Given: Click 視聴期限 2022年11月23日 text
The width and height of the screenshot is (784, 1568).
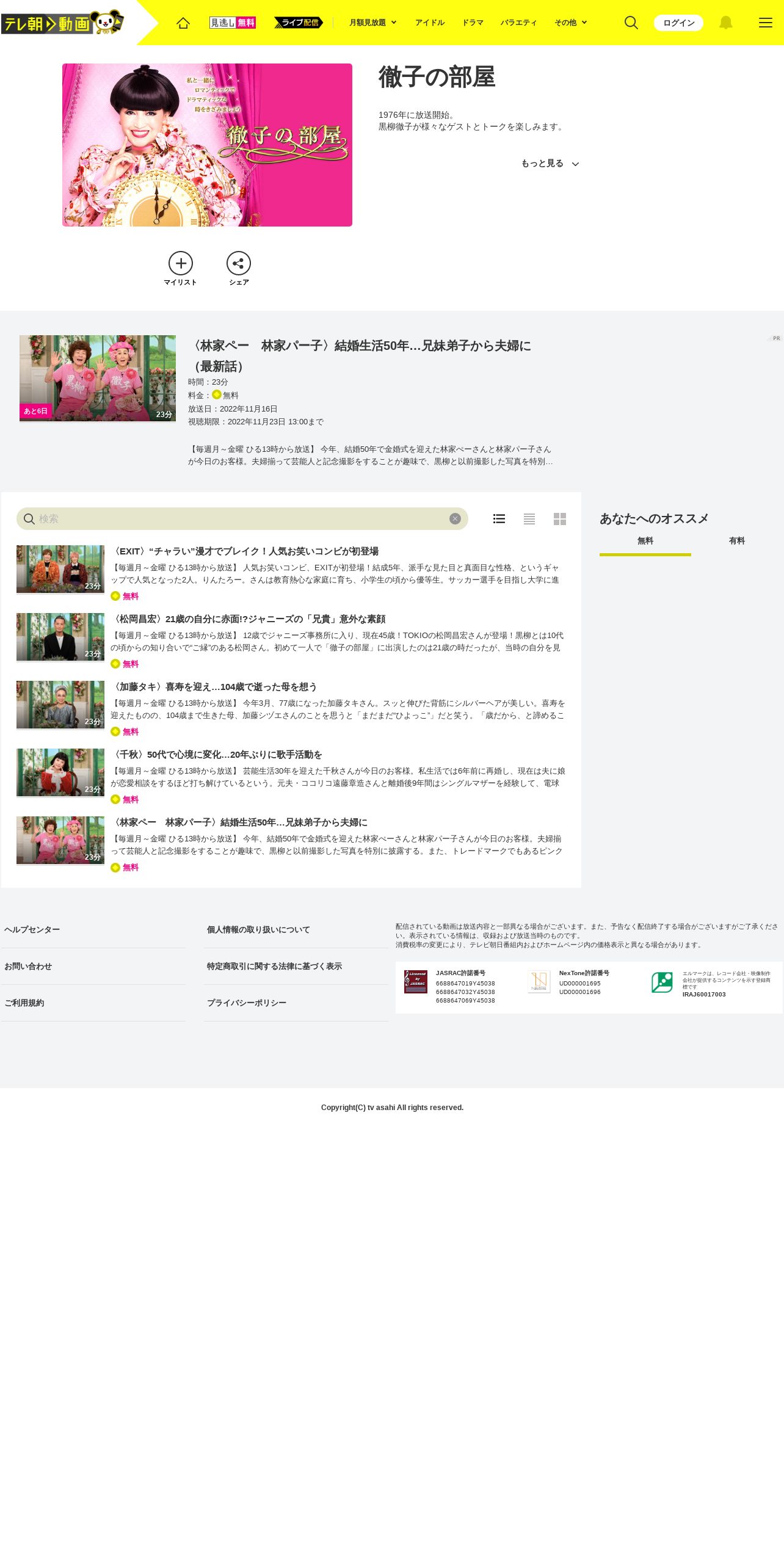Looking at the screenshot, I should coord(256,422).
